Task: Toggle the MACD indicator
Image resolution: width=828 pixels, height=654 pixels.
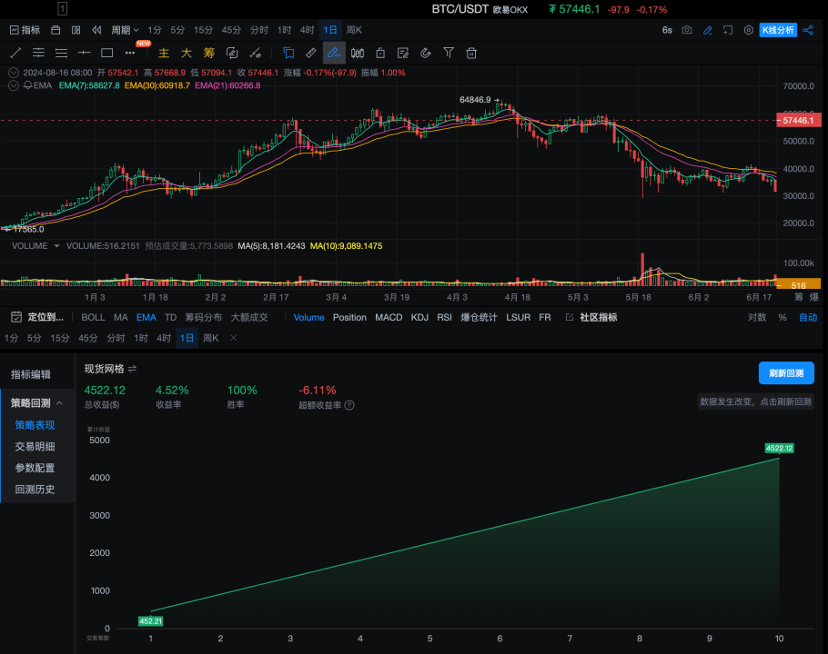Action: pos(388,317)
